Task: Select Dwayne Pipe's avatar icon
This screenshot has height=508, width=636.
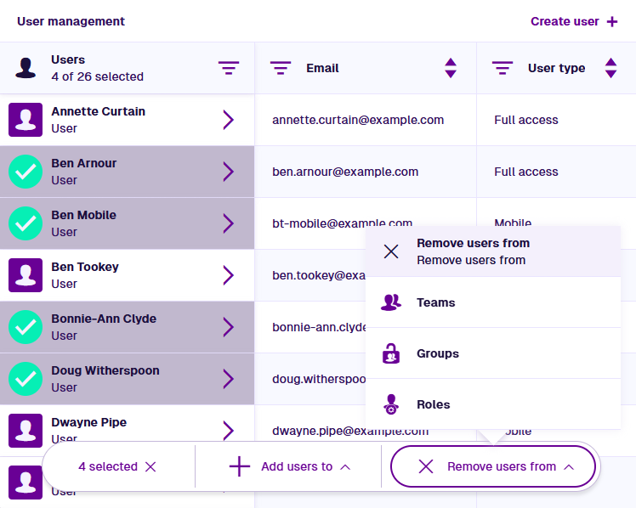Action: 25,431
